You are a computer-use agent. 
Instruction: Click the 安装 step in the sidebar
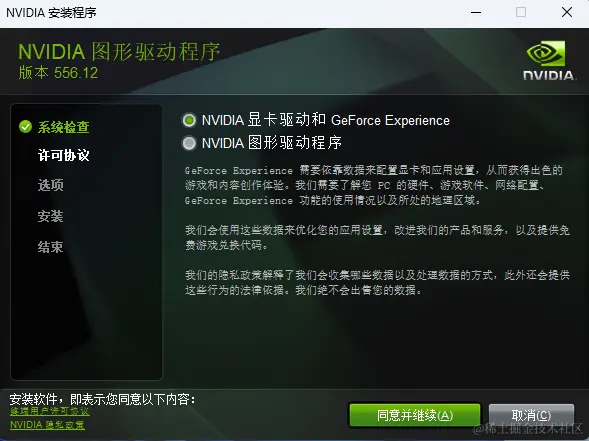pos(50,216)
